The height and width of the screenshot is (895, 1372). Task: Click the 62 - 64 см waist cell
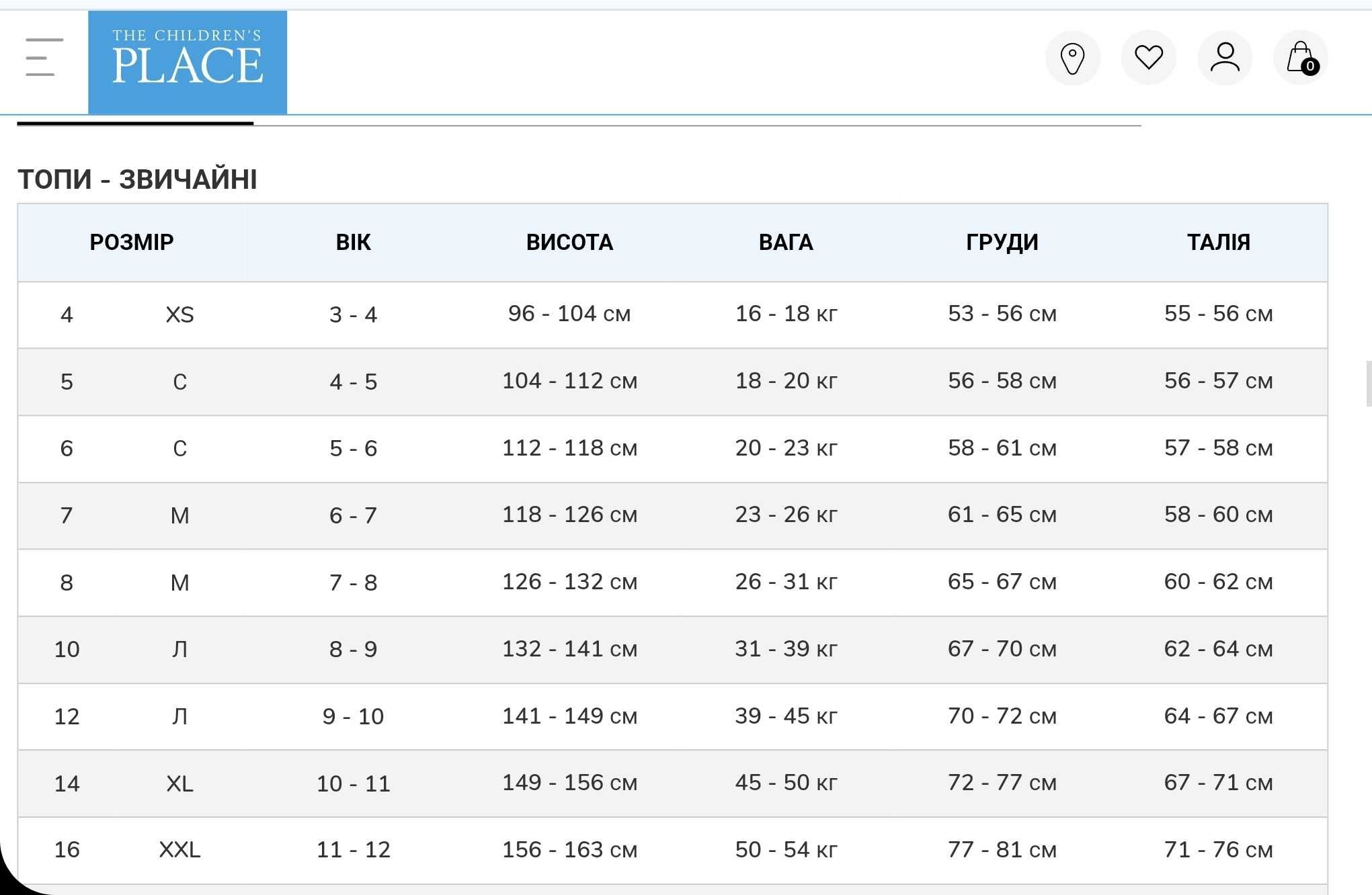(1219, 648)
